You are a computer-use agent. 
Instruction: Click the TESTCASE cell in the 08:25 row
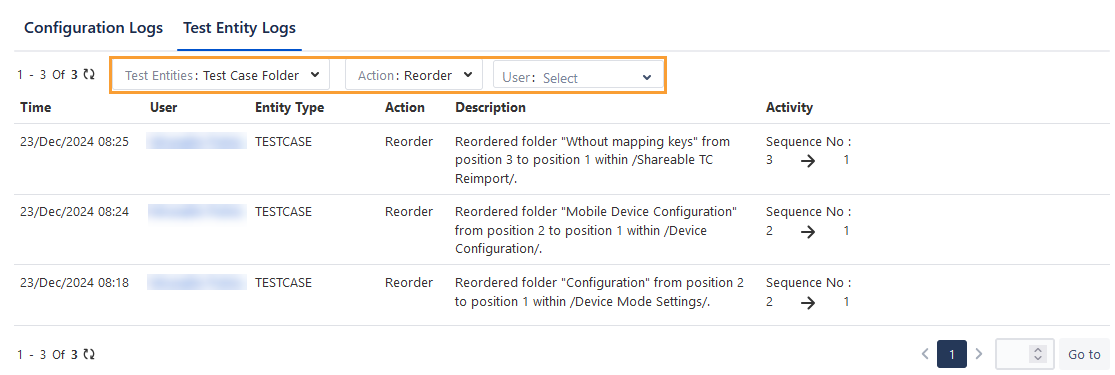(284, 142)
